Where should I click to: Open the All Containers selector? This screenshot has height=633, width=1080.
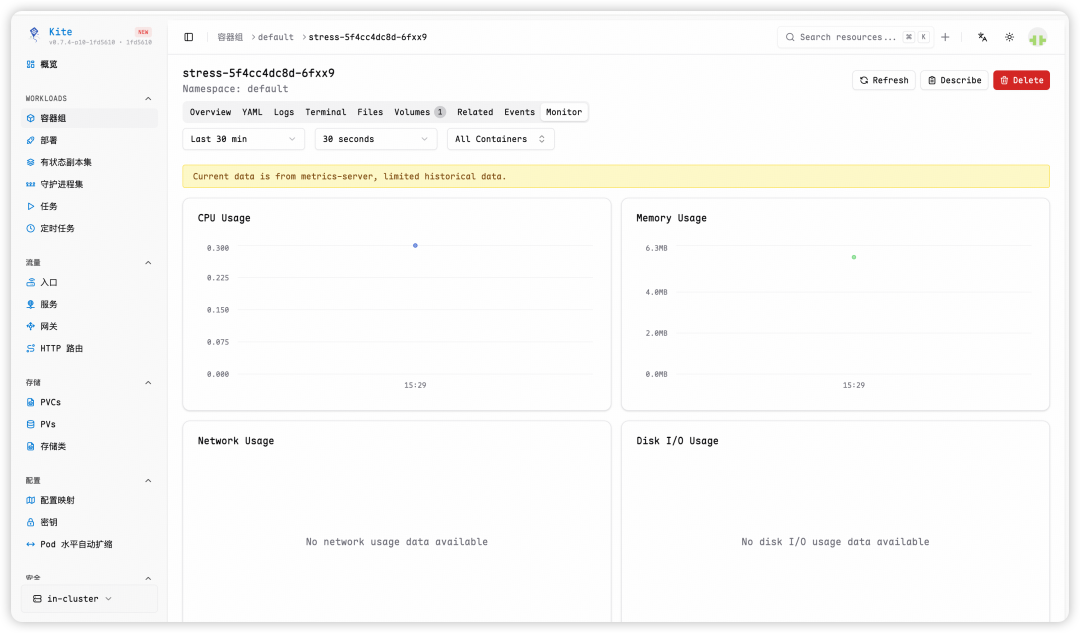pos(500,139)
